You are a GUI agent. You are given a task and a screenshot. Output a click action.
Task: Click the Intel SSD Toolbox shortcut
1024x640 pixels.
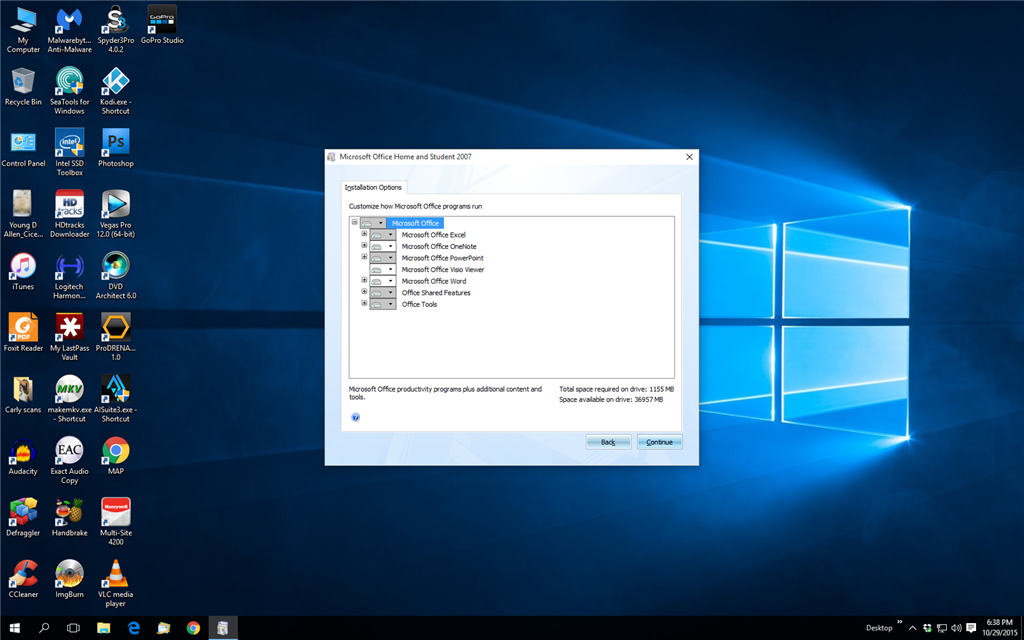click(x=69, y=142)
